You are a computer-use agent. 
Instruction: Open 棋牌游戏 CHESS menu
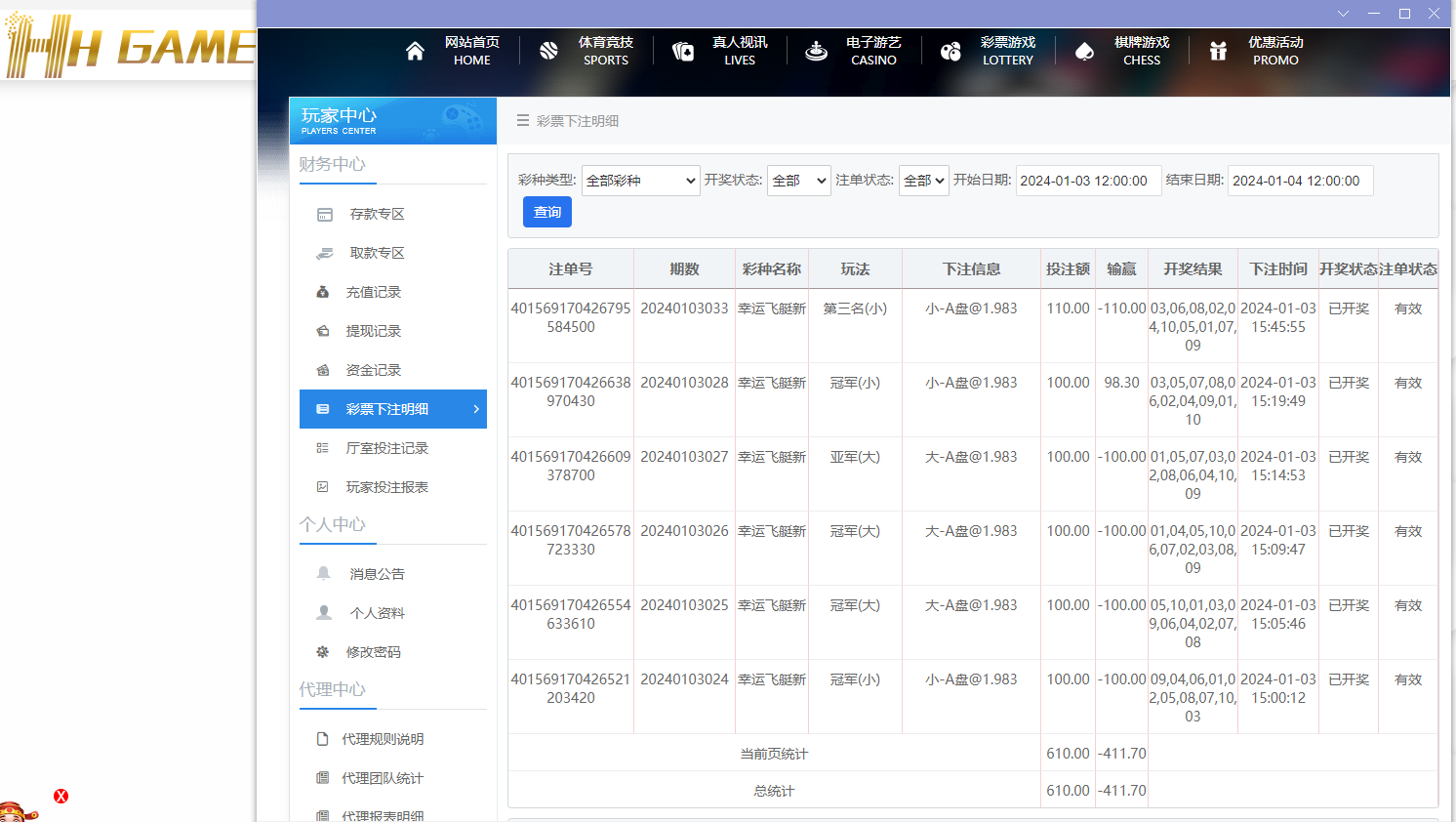[x=1142, y=51]
